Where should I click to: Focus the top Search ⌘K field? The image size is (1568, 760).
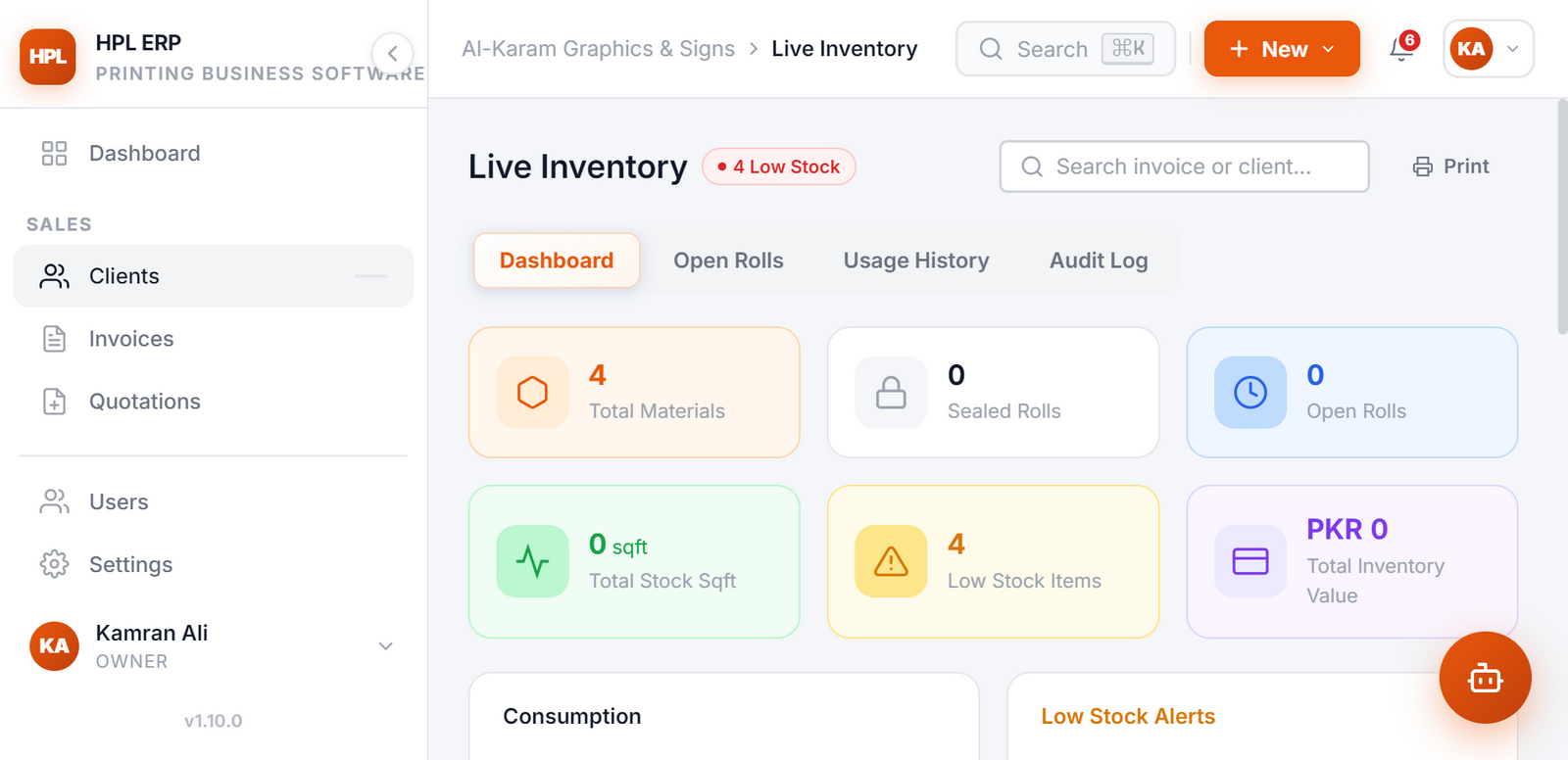click(1065, 49)
